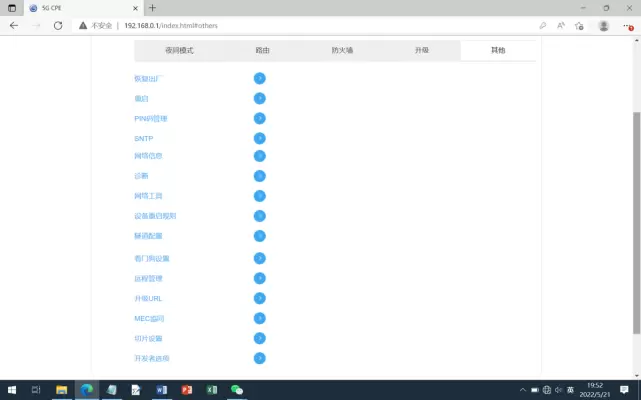
Task: Open the 升级 tab
Action: [x=421, y=50]
